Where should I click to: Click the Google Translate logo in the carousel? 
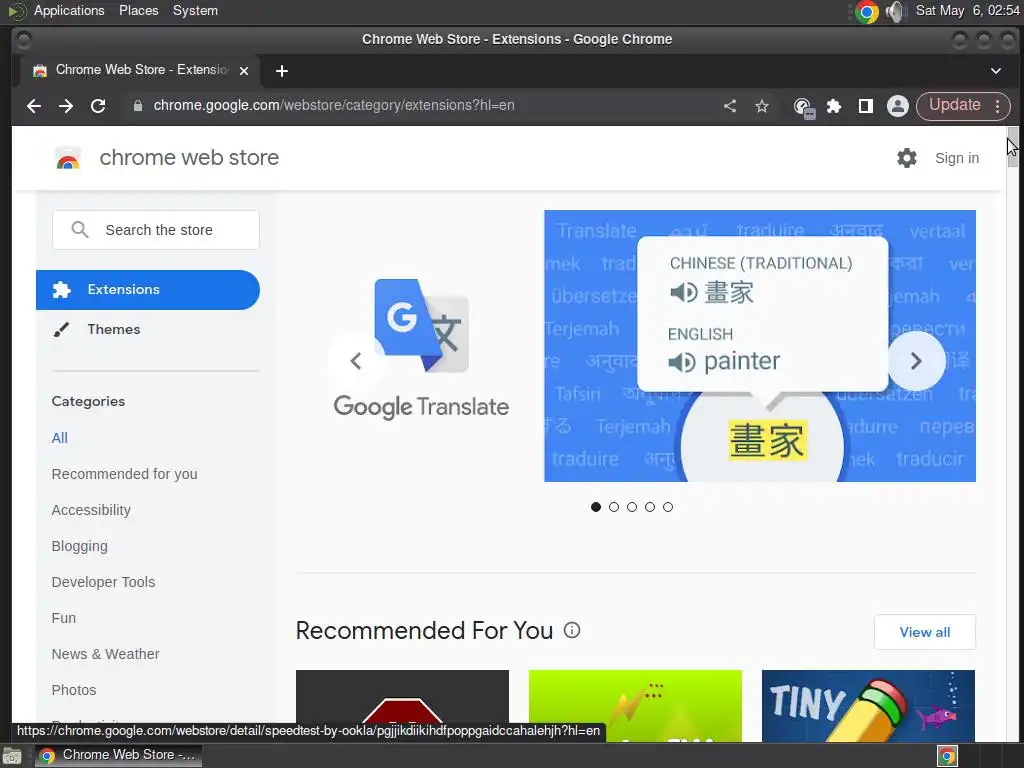pyautogui.click(x=421, y=349)
